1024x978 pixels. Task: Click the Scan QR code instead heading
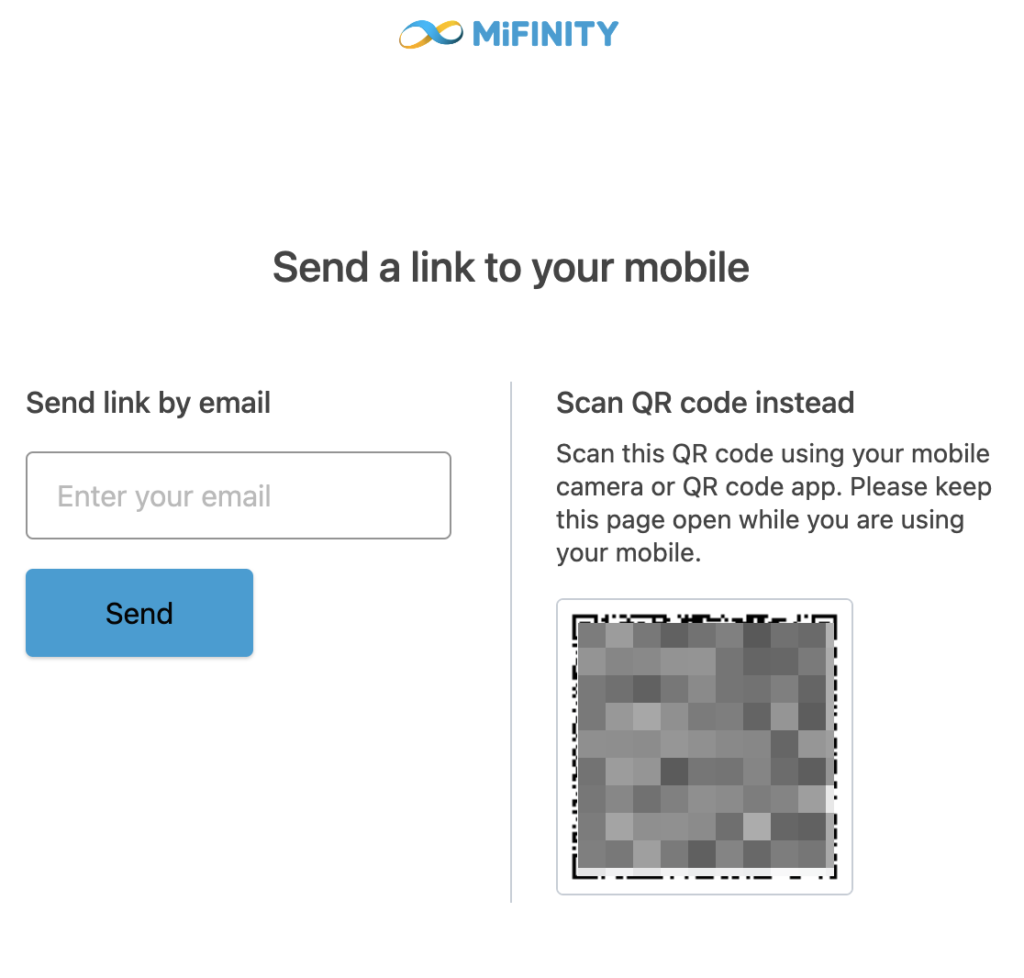click(705, 403)
